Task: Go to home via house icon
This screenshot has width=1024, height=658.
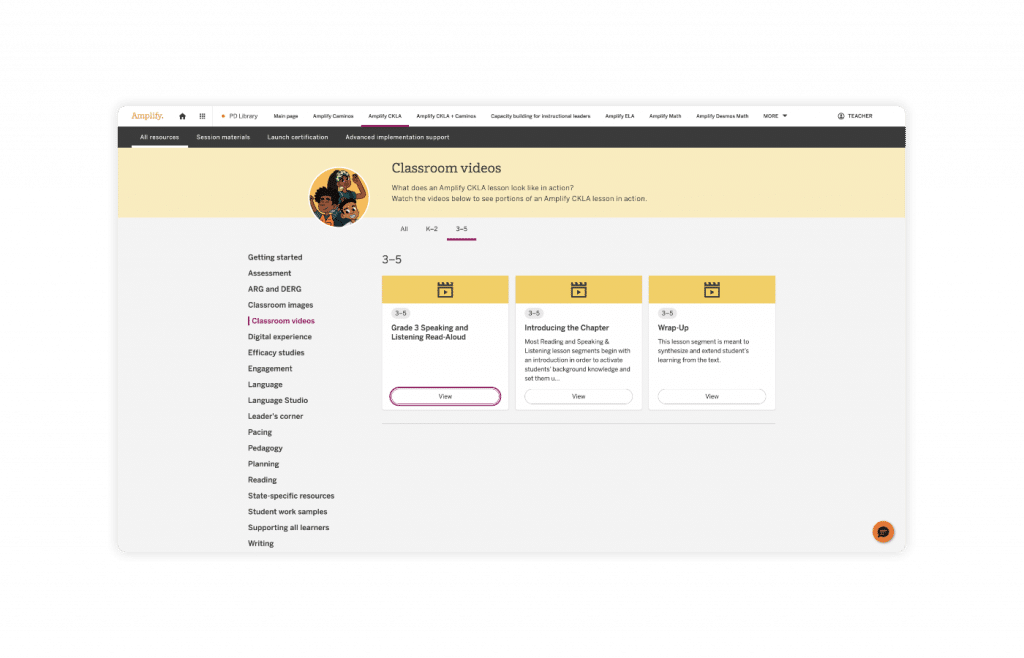Action: pos(182,116)
